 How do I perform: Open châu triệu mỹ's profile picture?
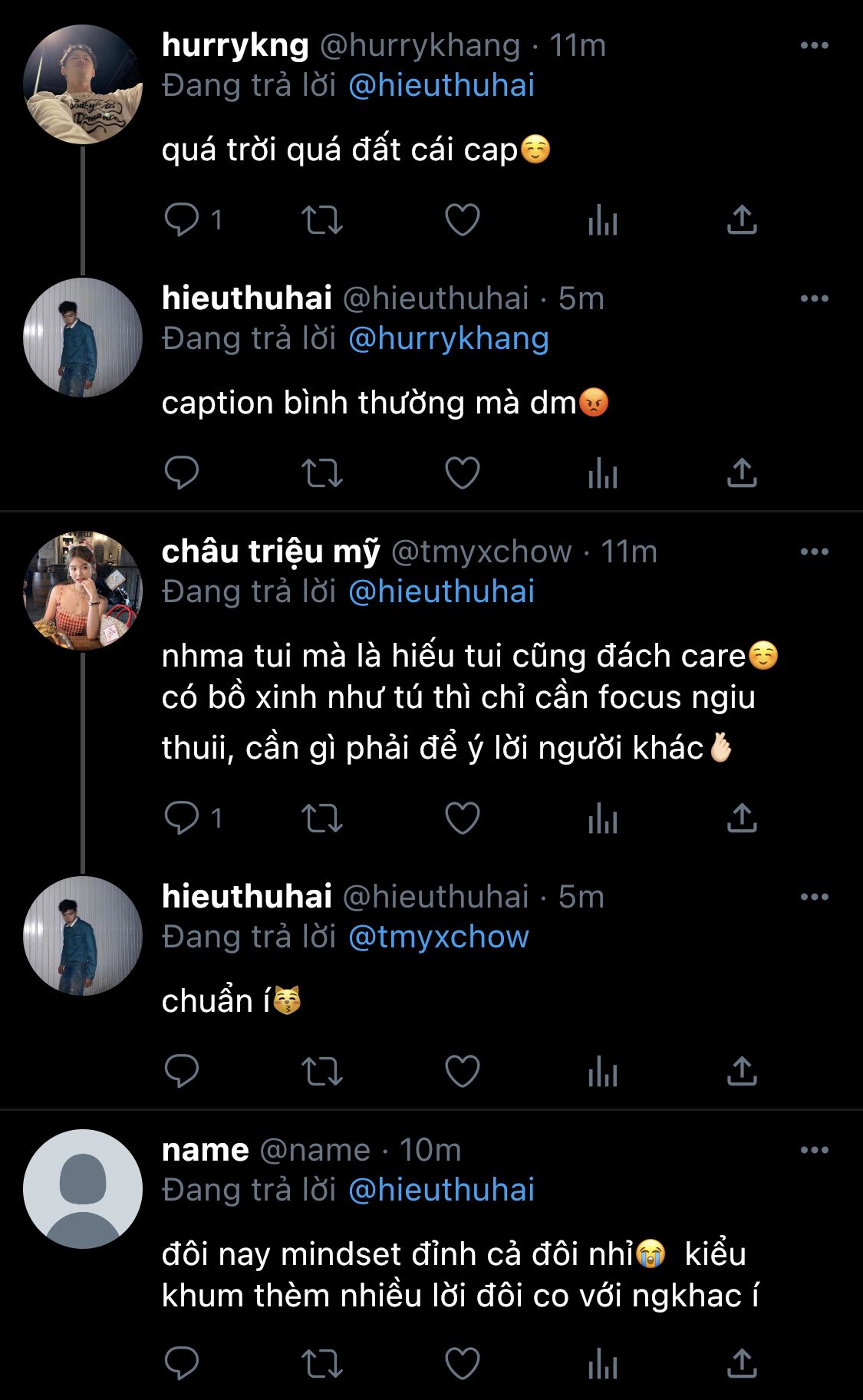[x=83, y=591]
